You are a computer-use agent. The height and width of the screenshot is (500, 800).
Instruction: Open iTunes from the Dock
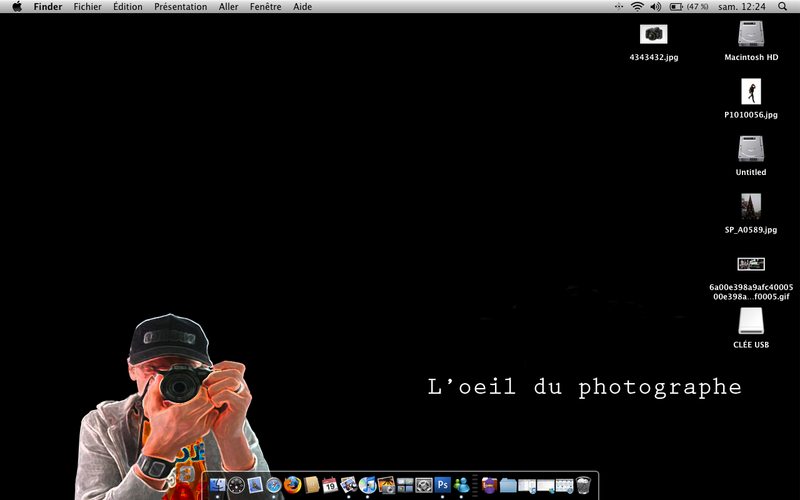coord(367,485)
